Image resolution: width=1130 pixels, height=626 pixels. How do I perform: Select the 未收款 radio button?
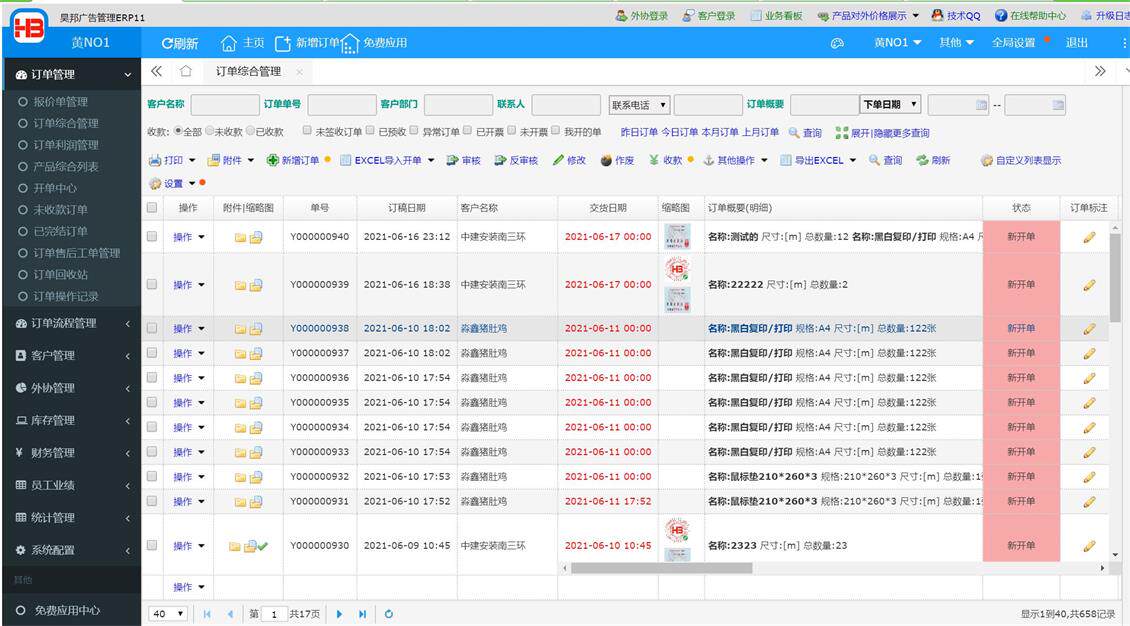[x=210, y=131]
